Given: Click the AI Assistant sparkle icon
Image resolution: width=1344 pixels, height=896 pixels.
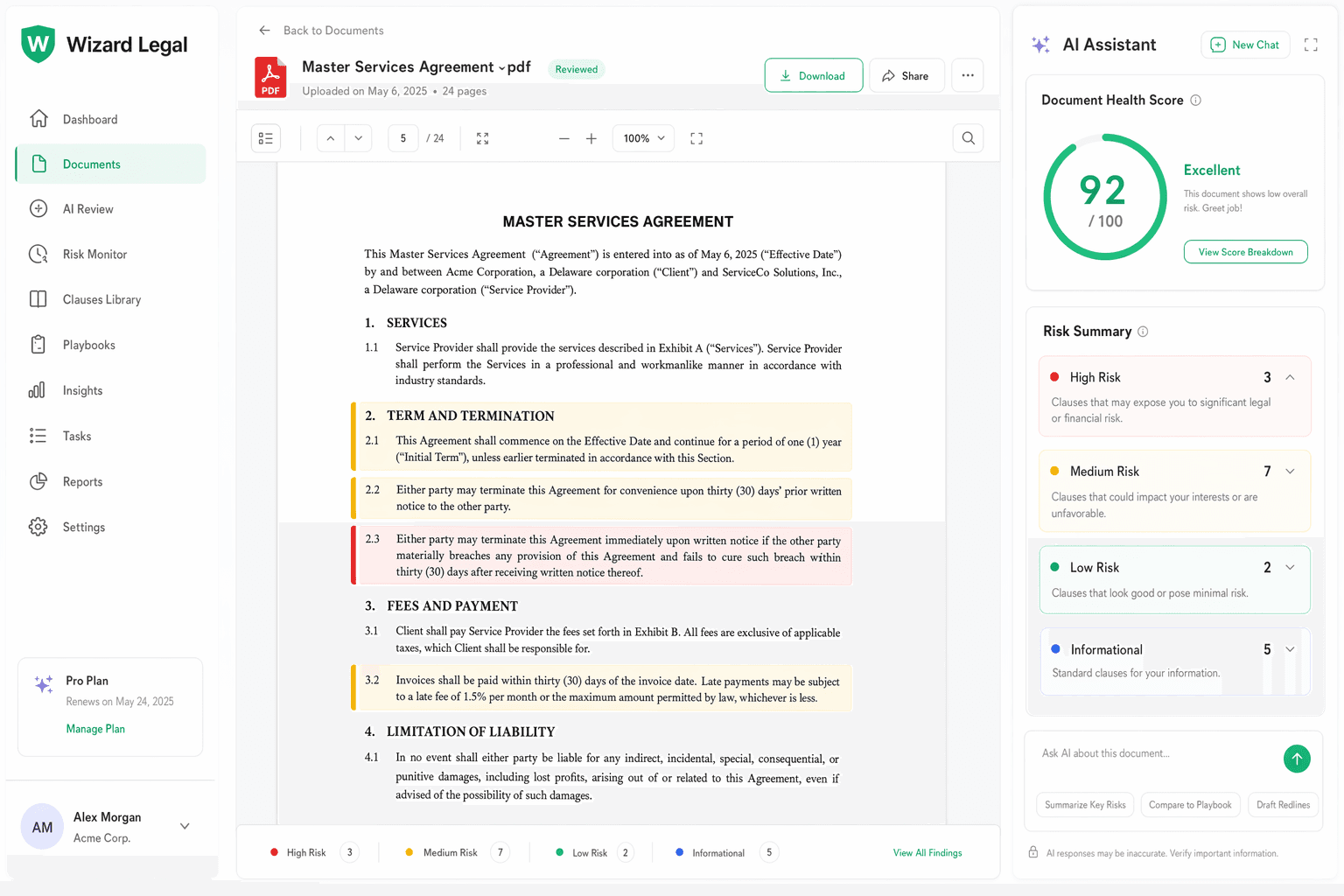Looking at the screenshot, I should 1041,45.
